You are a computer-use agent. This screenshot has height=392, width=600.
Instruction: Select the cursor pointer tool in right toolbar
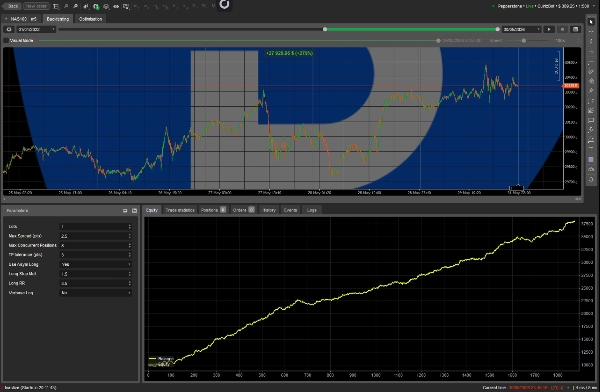(x=591, y=22)
